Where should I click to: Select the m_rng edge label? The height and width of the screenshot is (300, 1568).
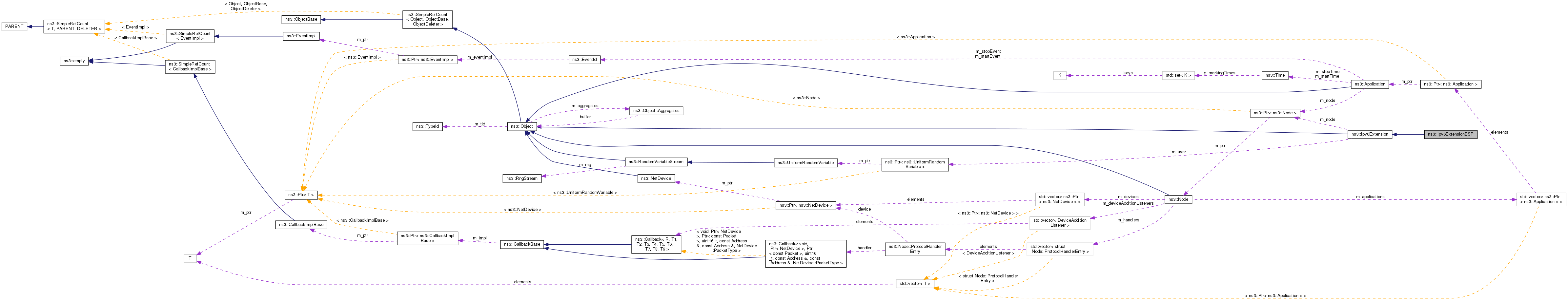[x=585, y=165]
